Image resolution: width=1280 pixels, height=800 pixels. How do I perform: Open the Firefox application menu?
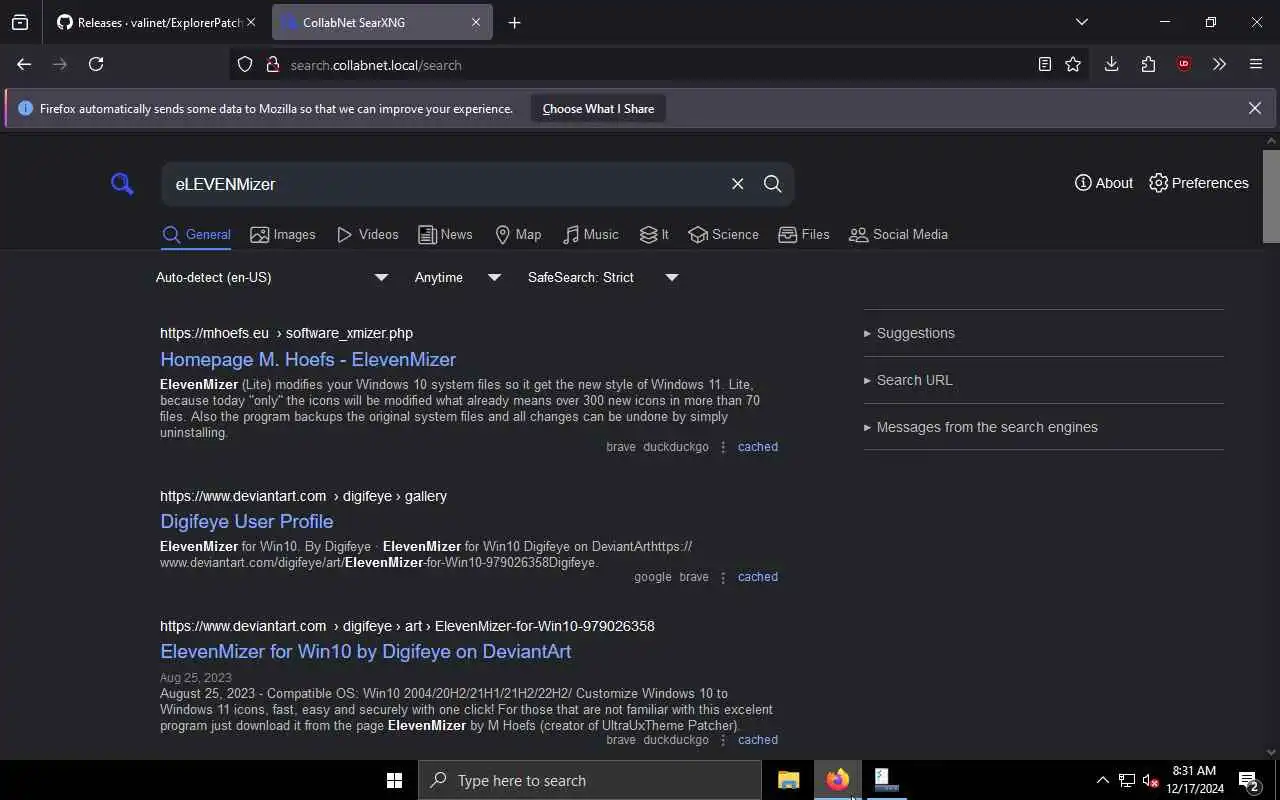pos(1256,64)
